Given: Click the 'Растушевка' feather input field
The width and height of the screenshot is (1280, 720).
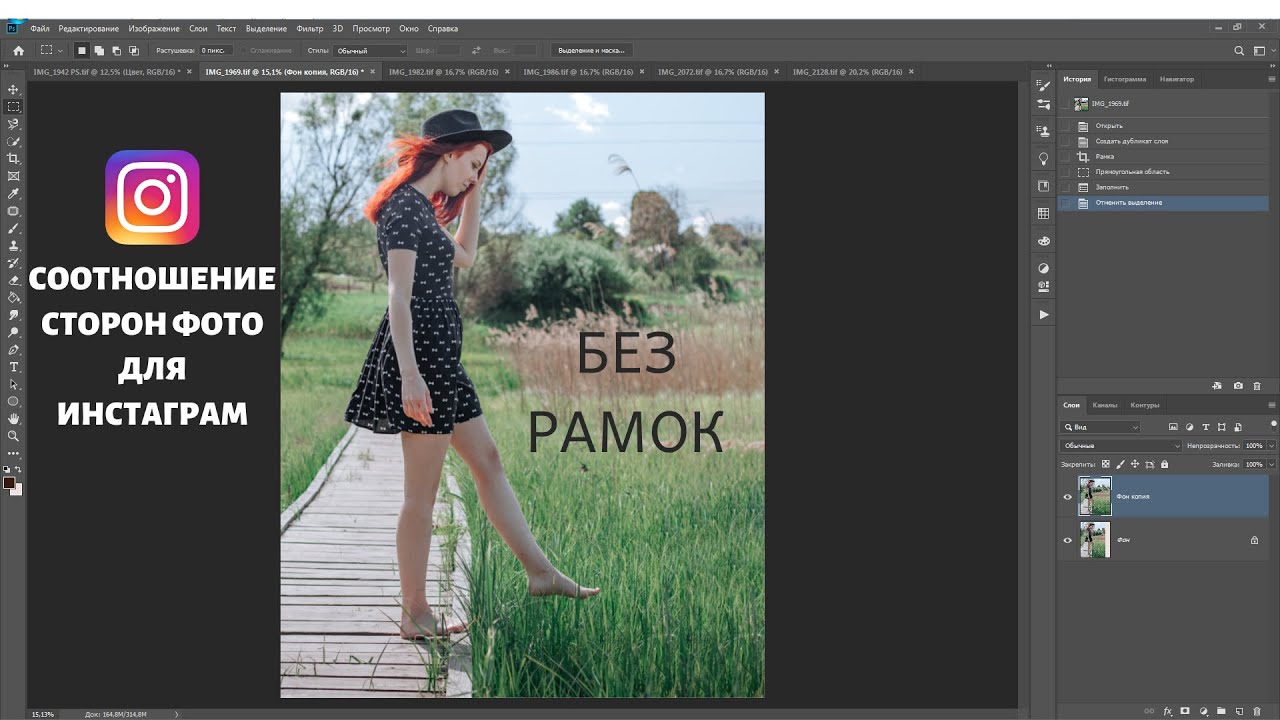Looking at the screenshot, I should click(x=216, y=50).
